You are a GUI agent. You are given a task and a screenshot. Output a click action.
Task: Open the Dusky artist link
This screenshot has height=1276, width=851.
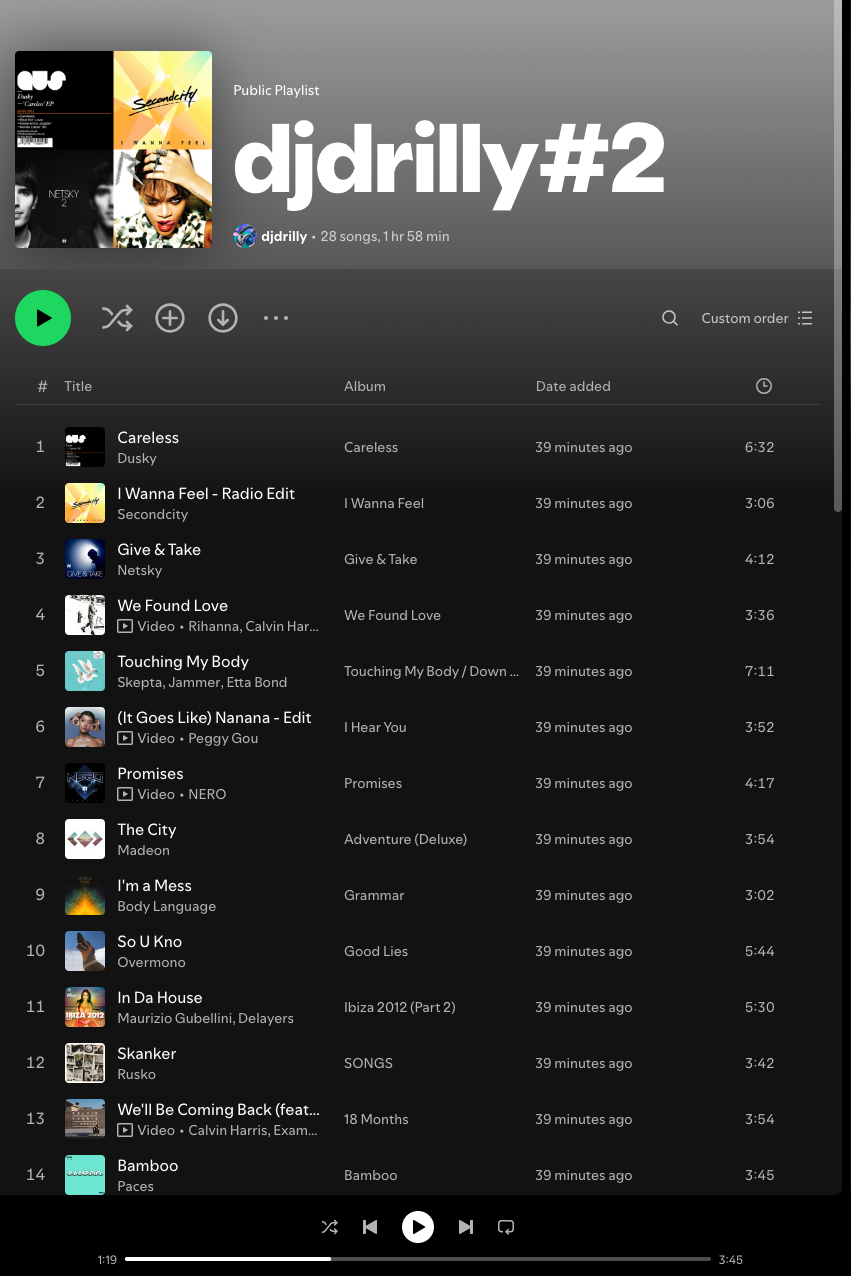[x=137, y=458]
